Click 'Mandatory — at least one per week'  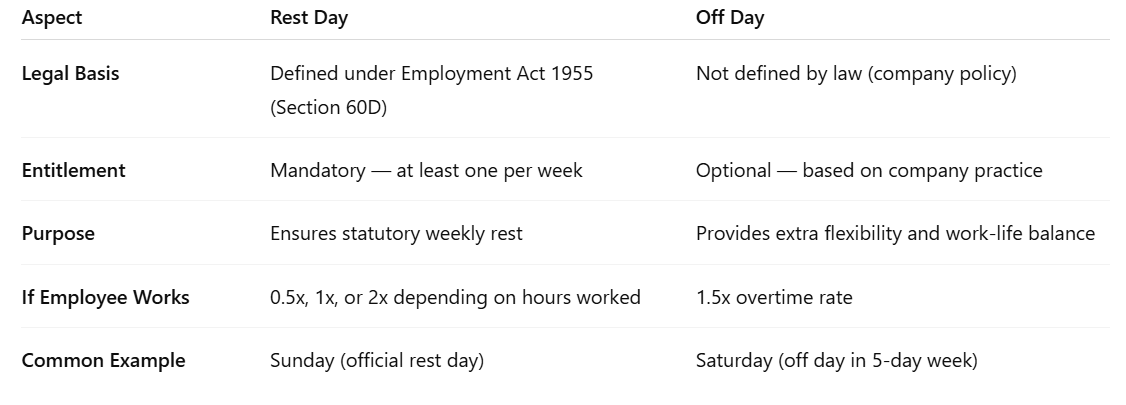(x=426, y=170)
